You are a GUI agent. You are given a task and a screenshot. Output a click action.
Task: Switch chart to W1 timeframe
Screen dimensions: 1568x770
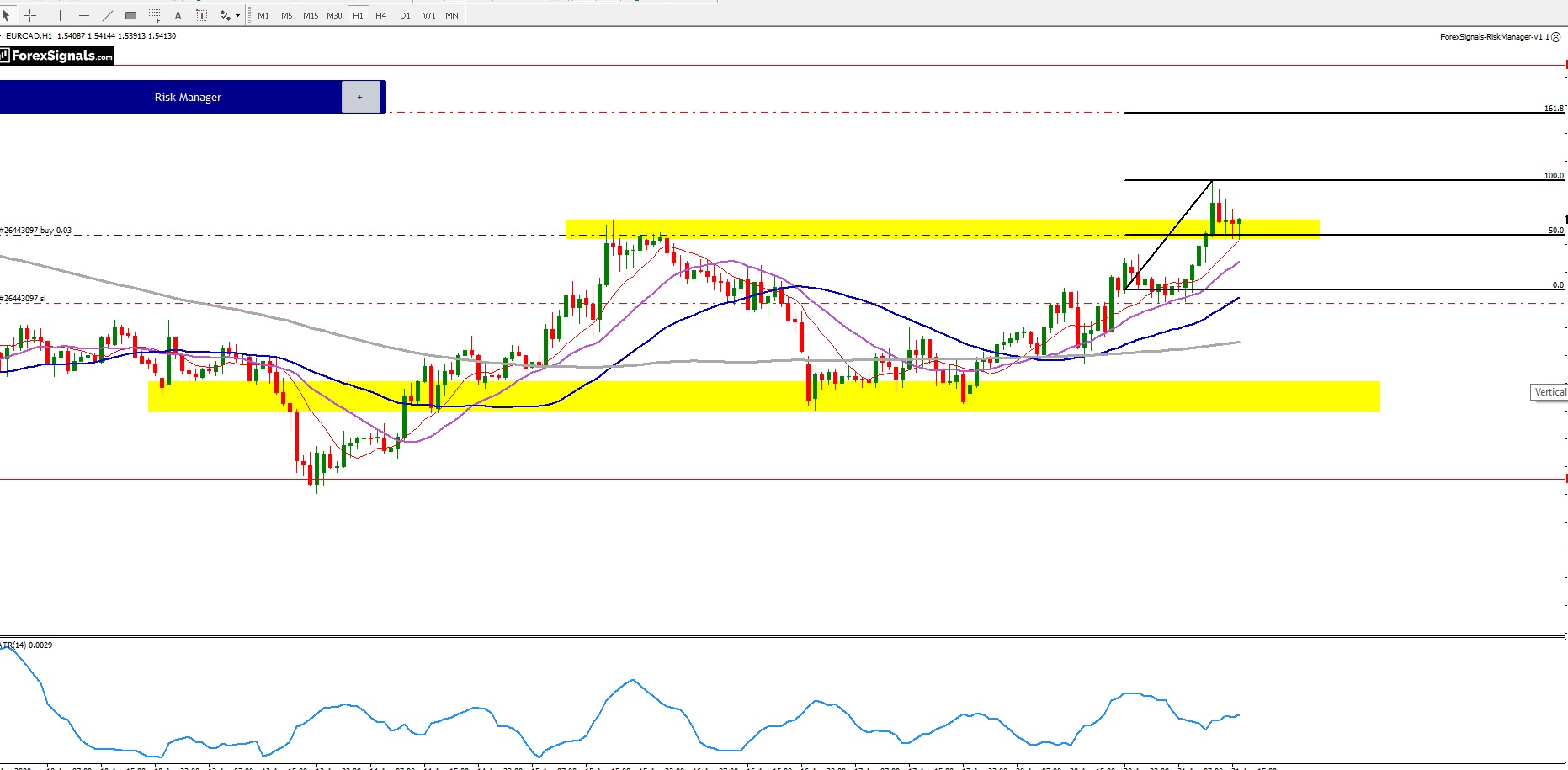coord(429,15)
